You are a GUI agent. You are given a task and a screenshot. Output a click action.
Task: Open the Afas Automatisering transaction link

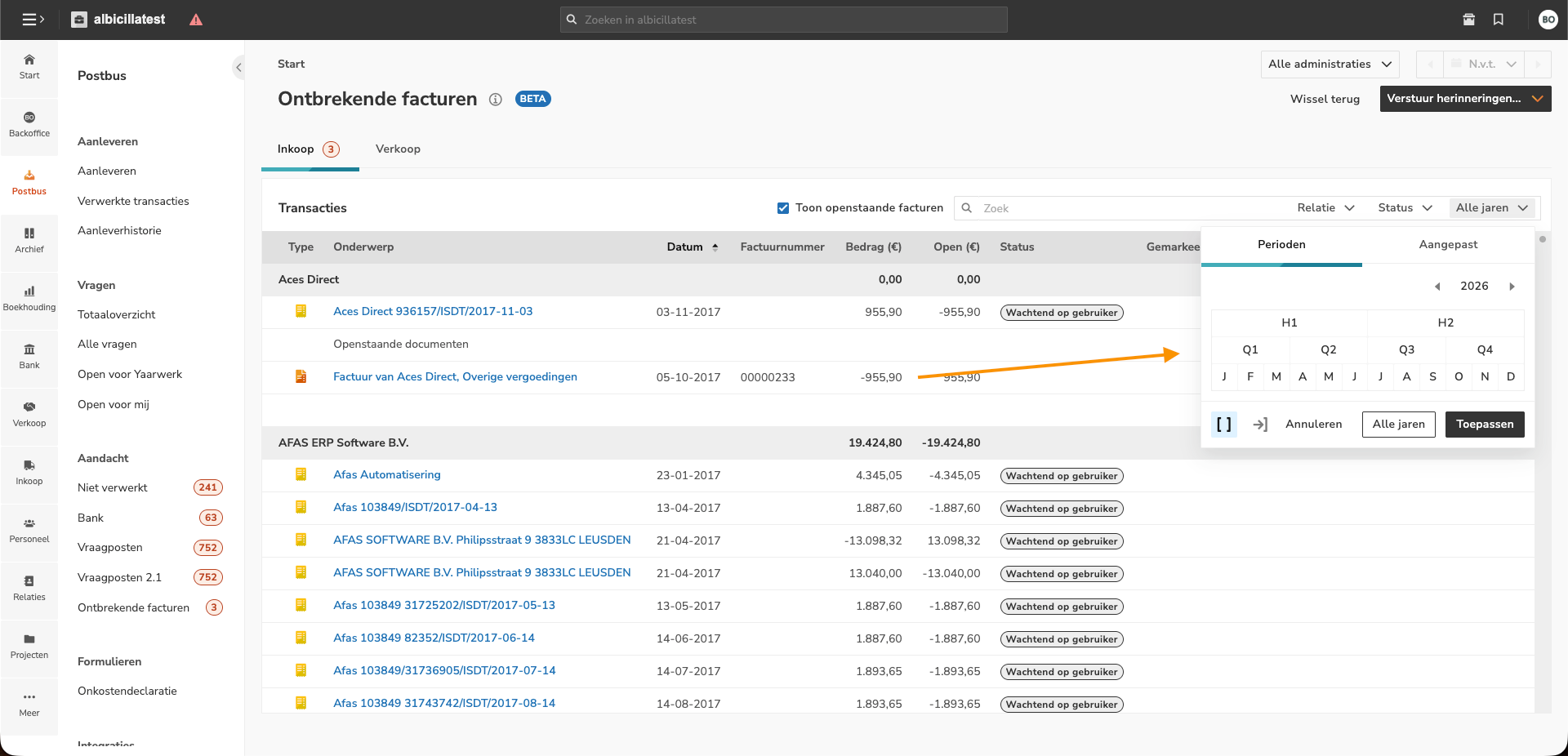pyautogui.click(x=386, y=475)
